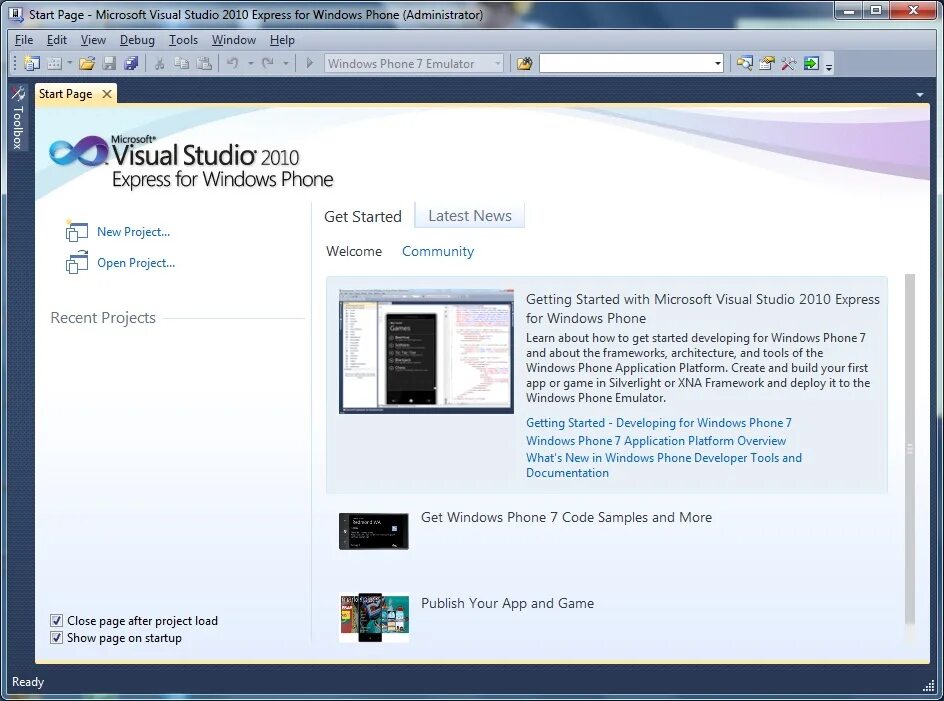
Task: Click the Open Project... link
Action: tap(136, 263)
